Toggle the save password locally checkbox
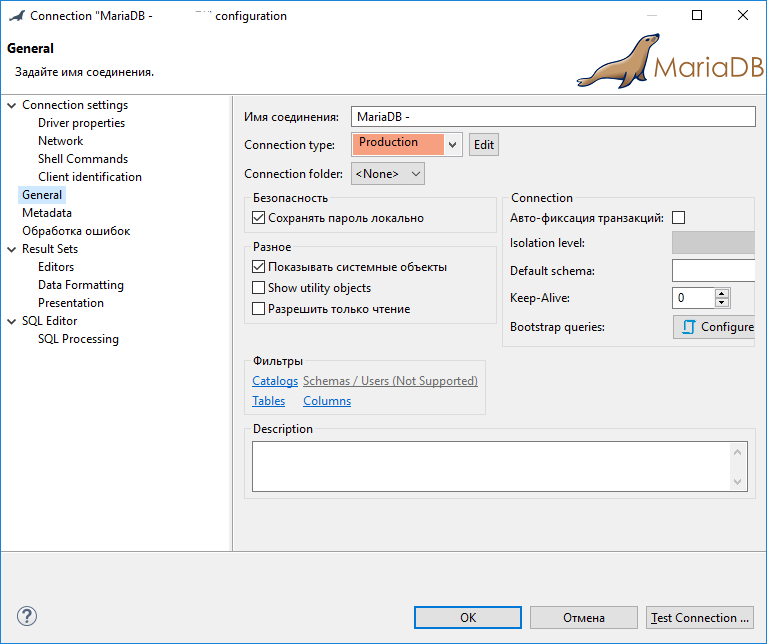 258,218
